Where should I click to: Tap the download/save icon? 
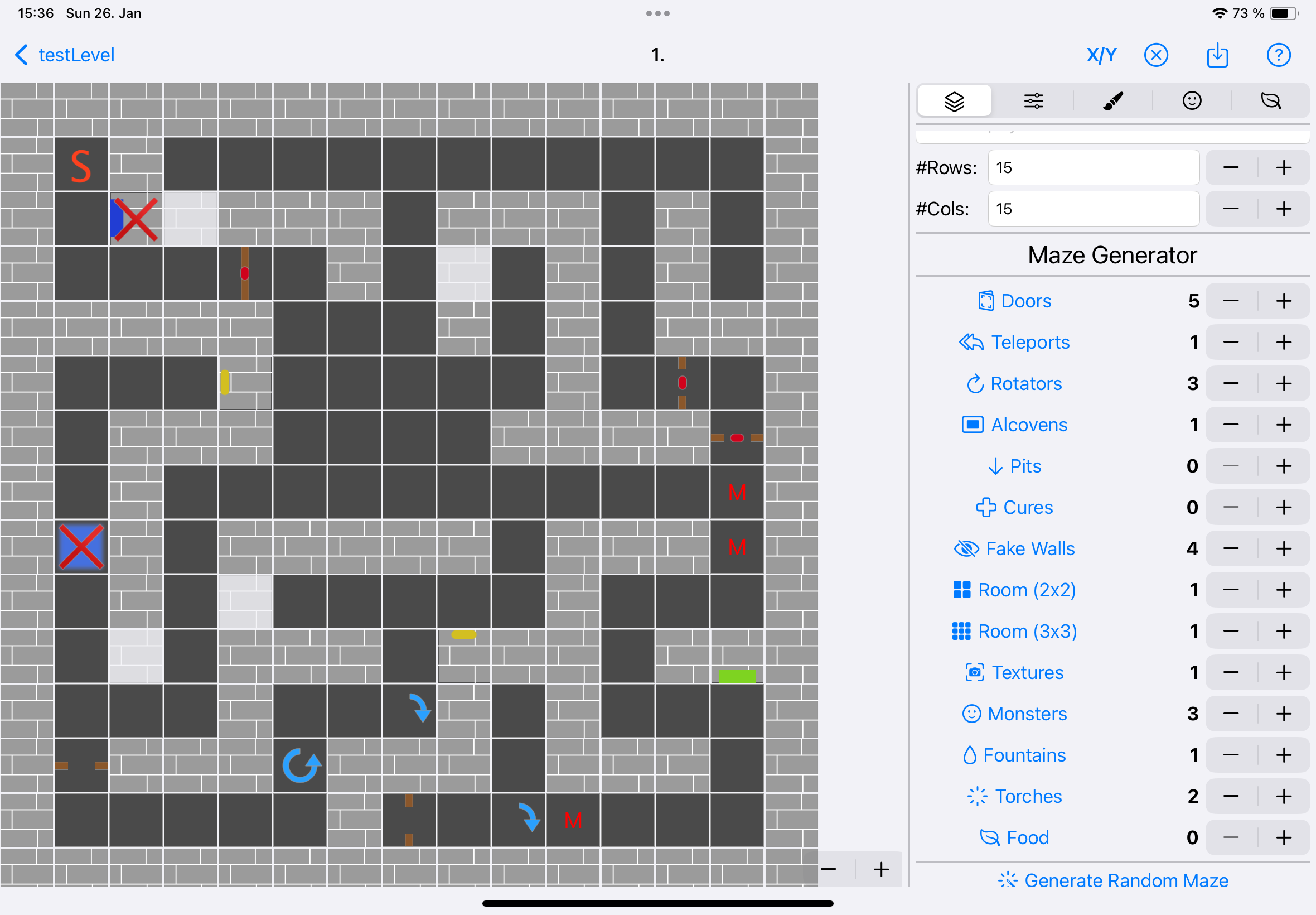click(x=1217, y=55)
